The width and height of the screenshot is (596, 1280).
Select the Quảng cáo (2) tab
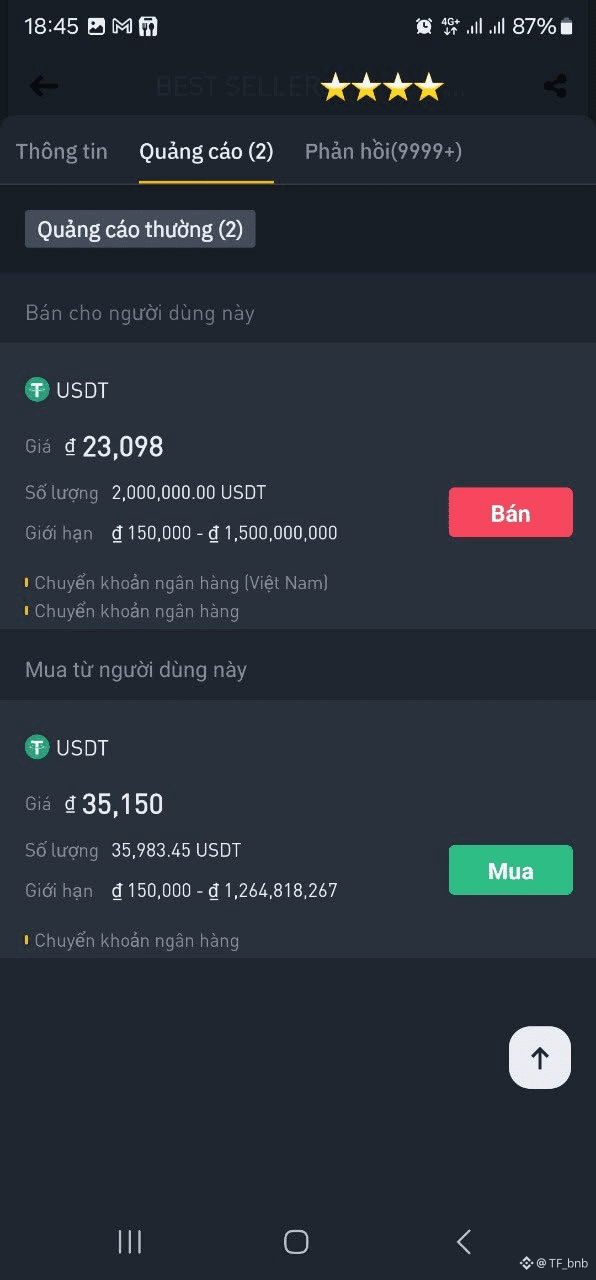pos(206,151)
